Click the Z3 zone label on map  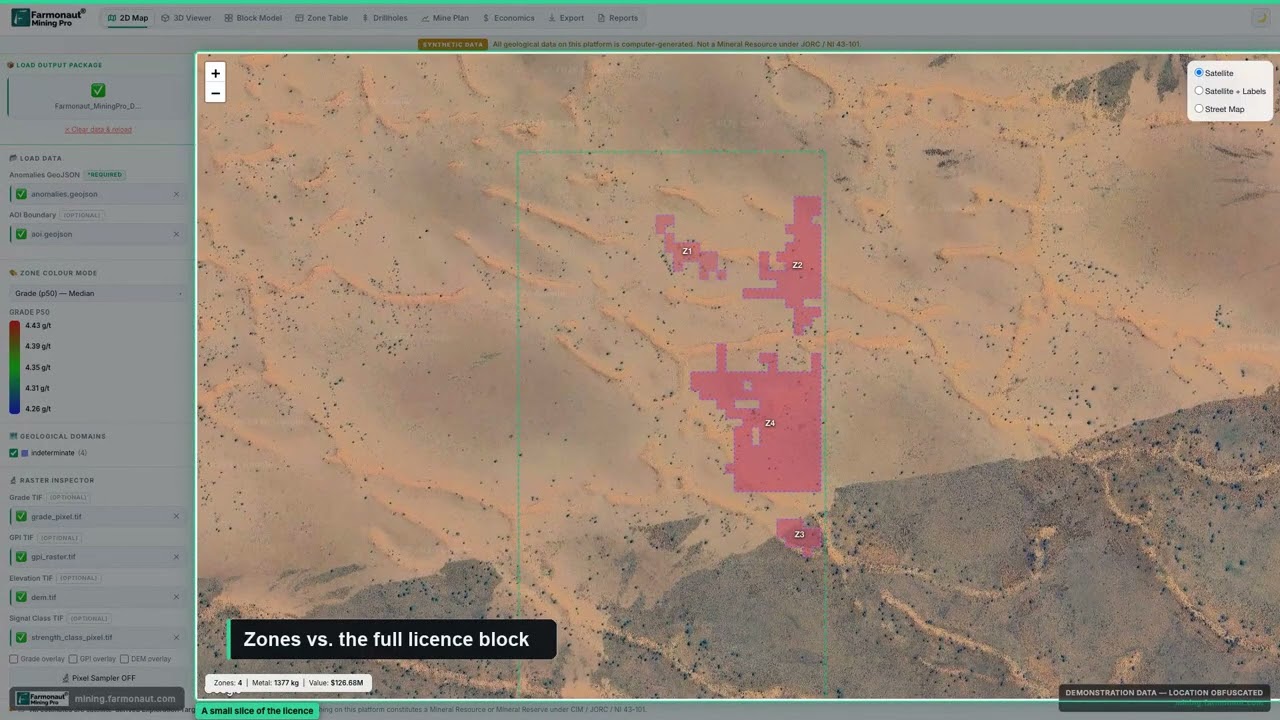pos(799,535)
